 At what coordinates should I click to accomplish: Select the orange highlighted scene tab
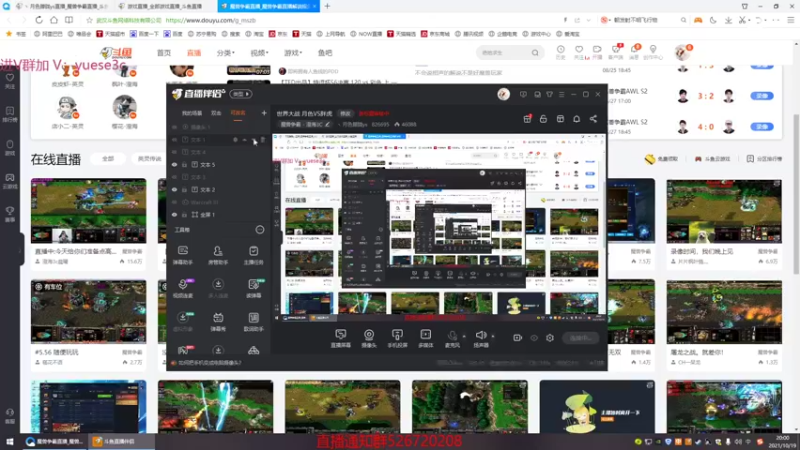coord(238,113)
